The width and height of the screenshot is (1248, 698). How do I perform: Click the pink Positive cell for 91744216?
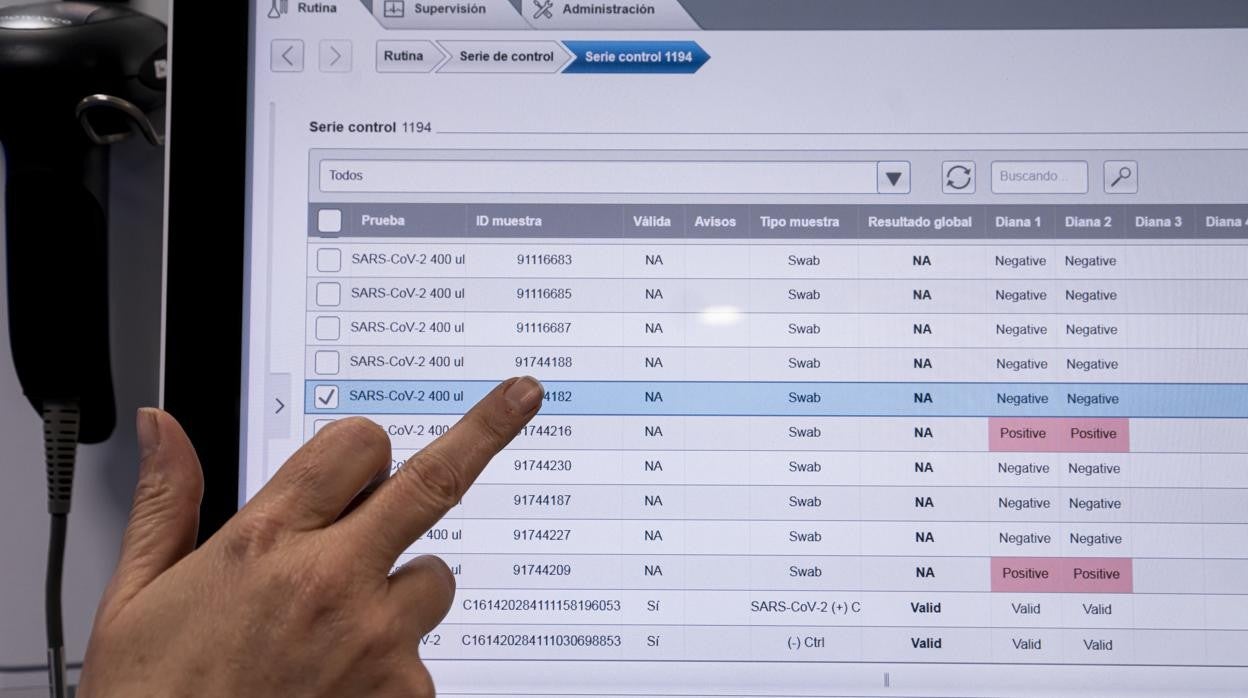pyautogui.click(x=1023, y=434)
